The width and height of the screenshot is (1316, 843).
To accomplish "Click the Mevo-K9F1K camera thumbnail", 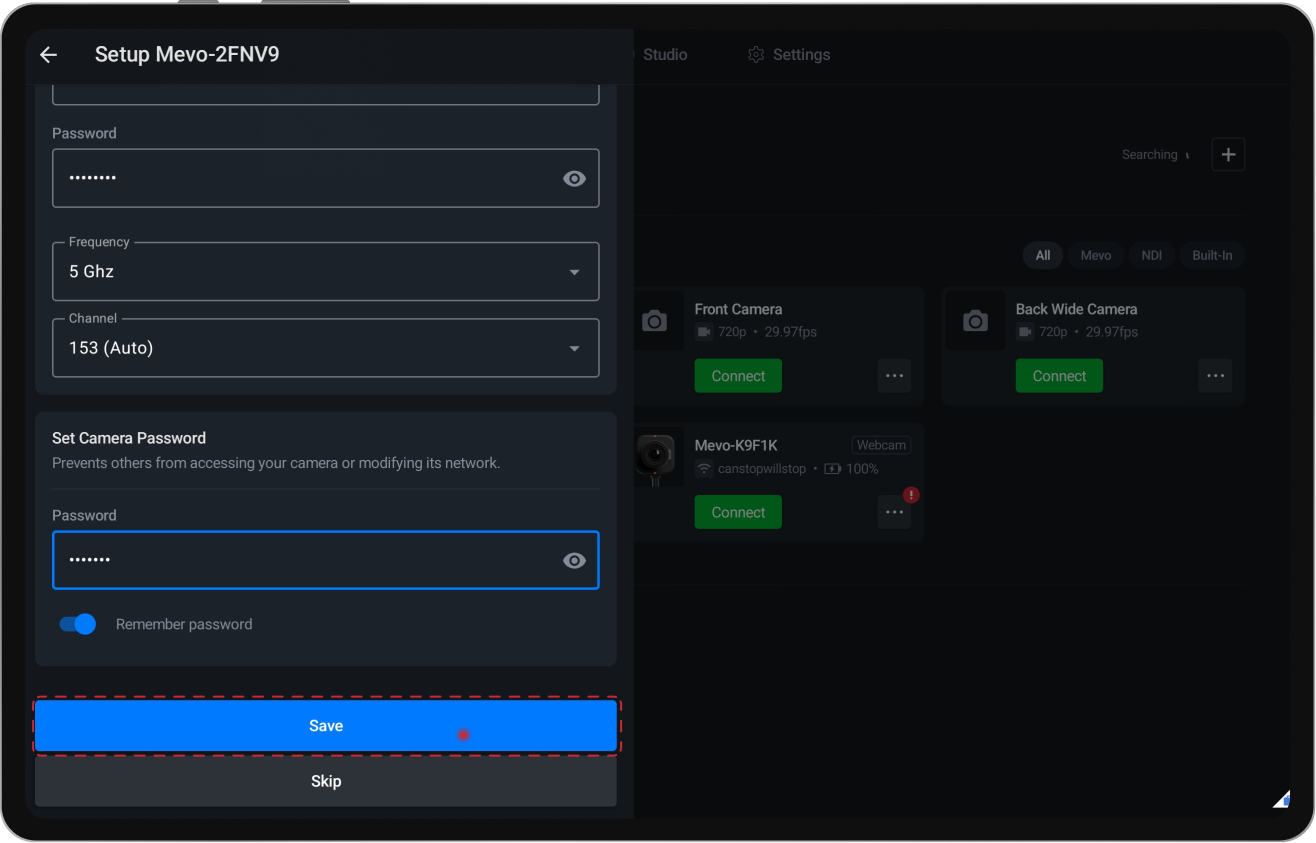I will (x=659, y=458).
